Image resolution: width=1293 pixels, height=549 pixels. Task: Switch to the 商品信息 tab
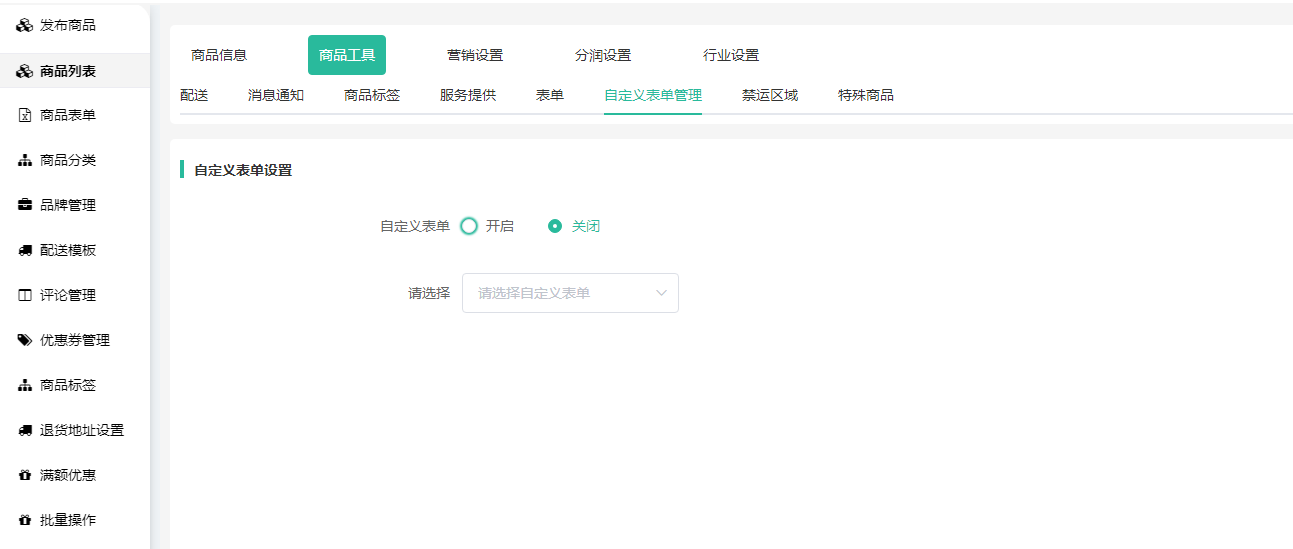point(219,56)
